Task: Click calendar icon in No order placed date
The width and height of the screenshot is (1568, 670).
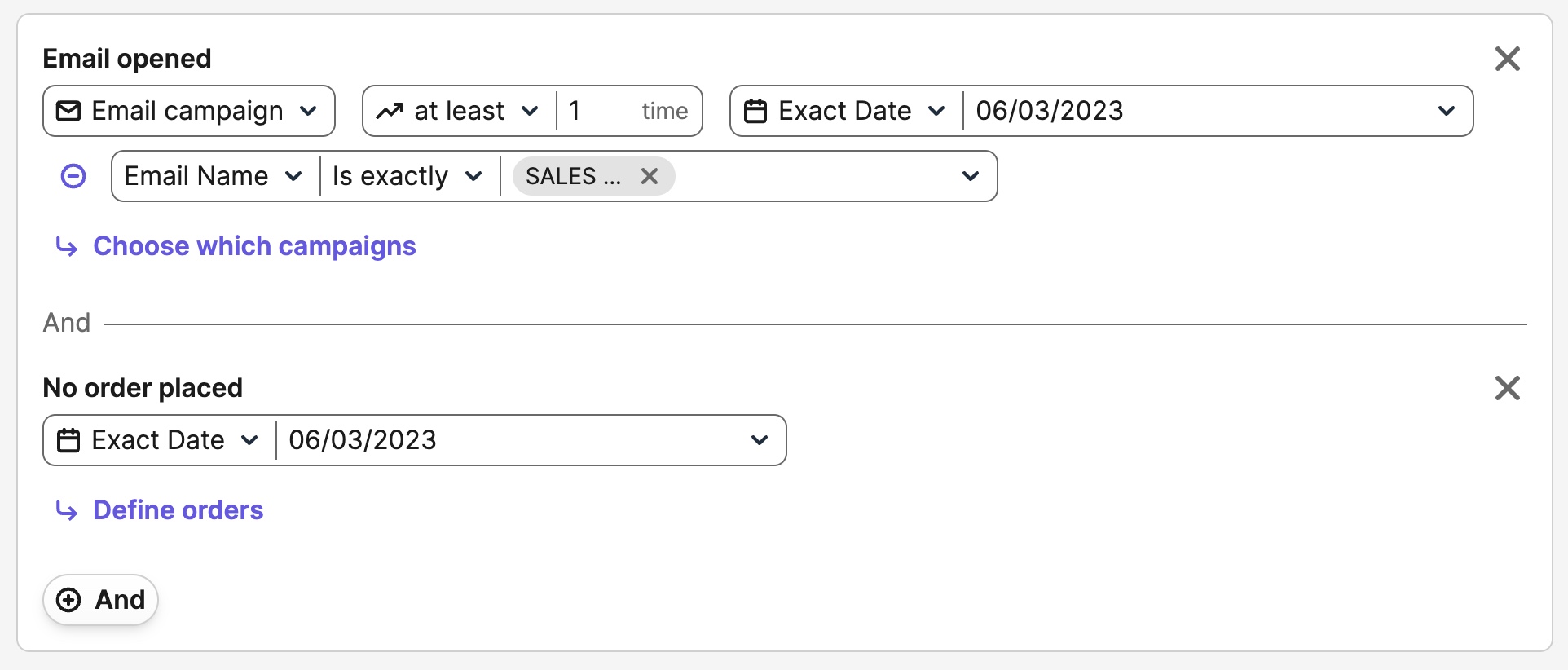Action: [68, 440]
